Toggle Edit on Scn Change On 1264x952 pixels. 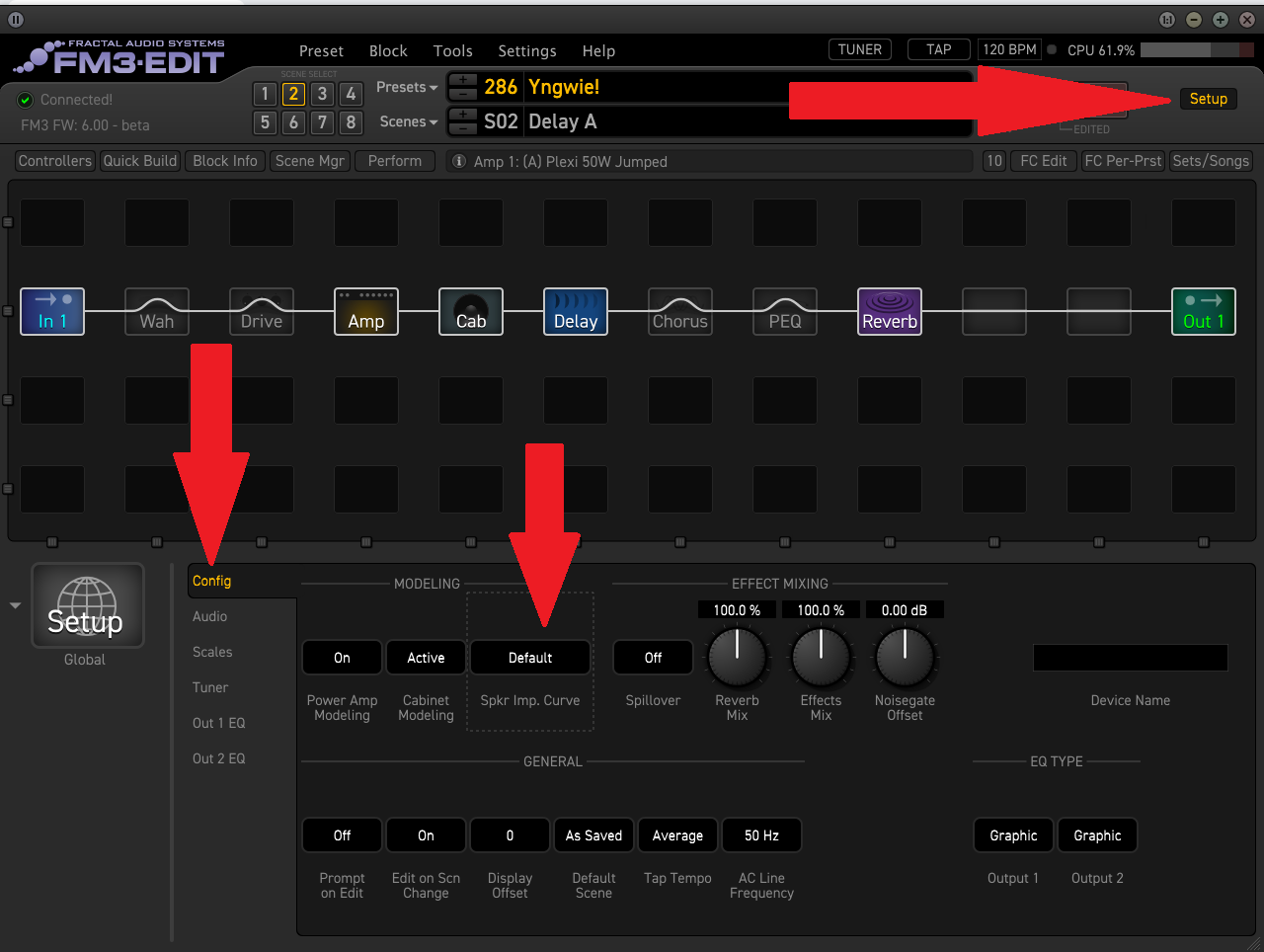pos(426,835)
